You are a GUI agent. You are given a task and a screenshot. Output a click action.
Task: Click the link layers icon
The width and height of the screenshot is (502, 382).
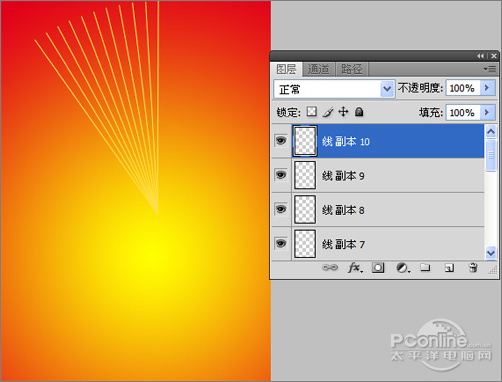click(330, 267)
